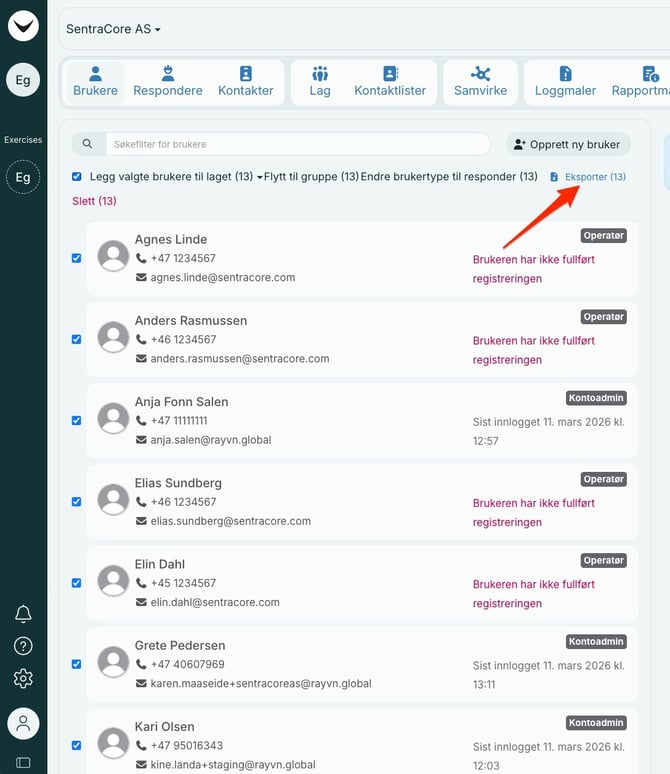Viewport: 670px width, 774px height.
Task: Deselect Elin Dahl's checkbox
Action: (77, 583)
